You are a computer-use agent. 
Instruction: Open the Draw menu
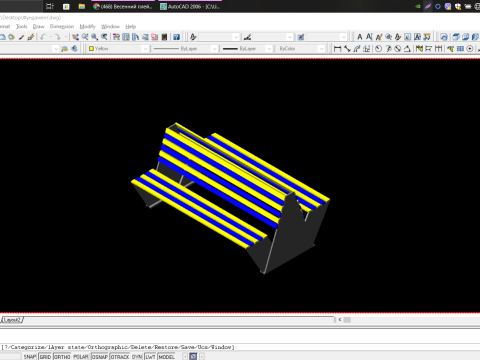(38, 26)
